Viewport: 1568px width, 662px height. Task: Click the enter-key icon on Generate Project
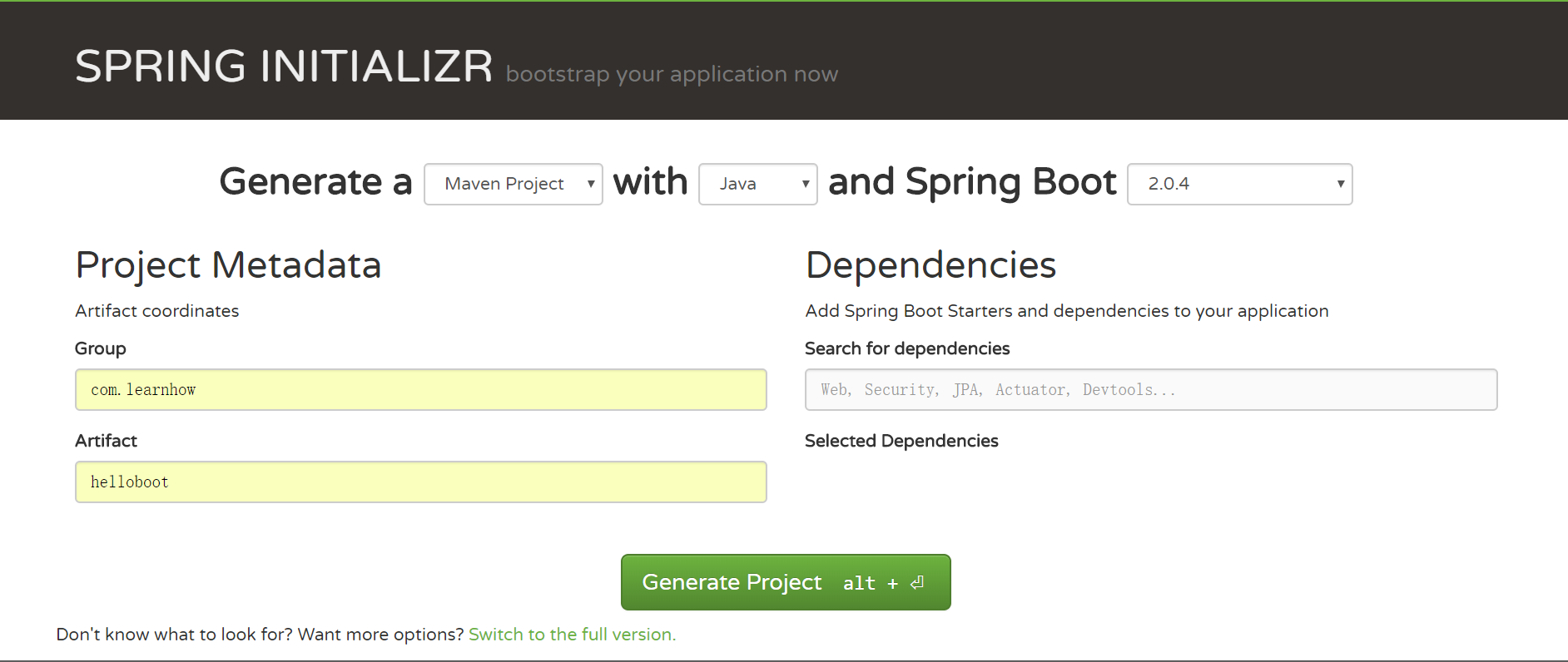tap(917, 583)
